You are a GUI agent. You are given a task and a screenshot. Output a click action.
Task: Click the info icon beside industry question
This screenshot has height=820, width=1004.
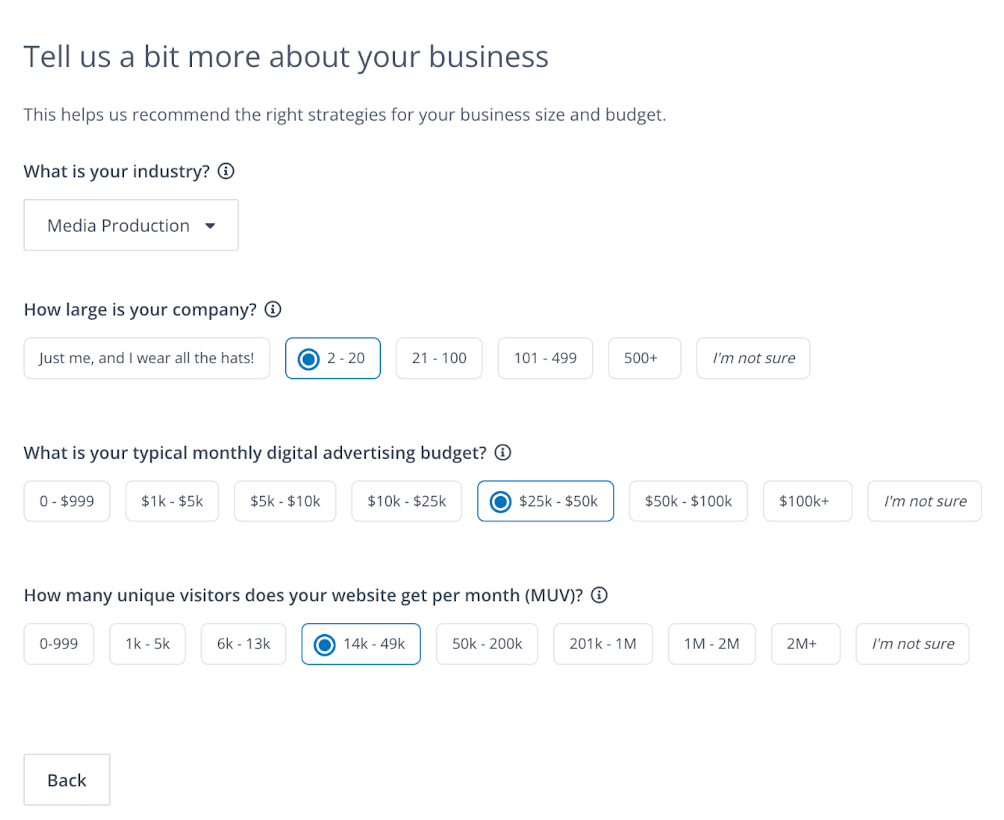[x=226, y=171]
